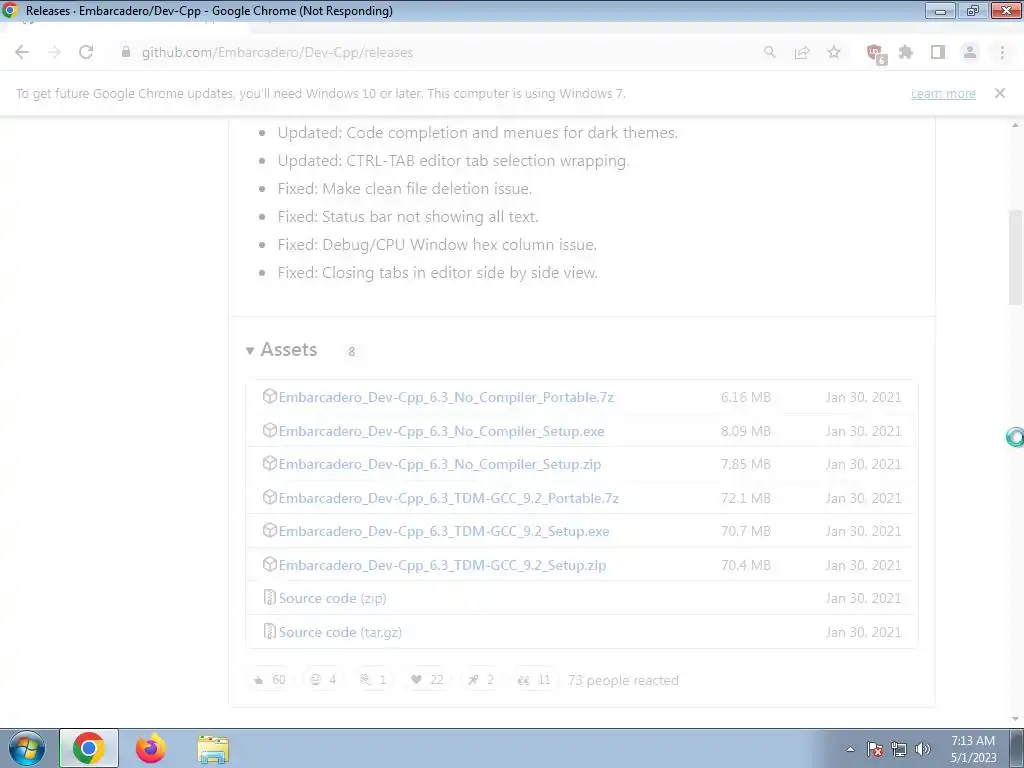Collapse the Assets section
Image resolution: width=1024 pixels, height=768 pixels.
(282, 350)
